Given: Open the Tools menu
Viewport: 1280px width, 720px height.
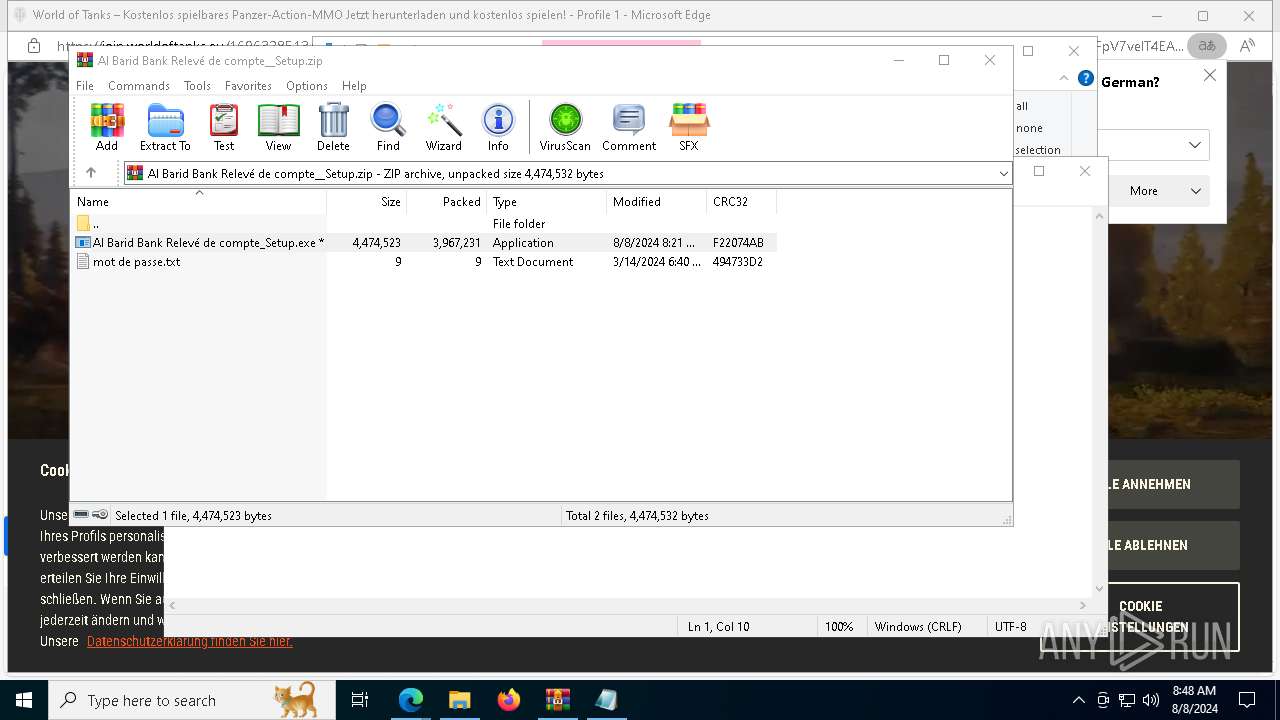Looking at the screenshot, I should click(197, 86).
